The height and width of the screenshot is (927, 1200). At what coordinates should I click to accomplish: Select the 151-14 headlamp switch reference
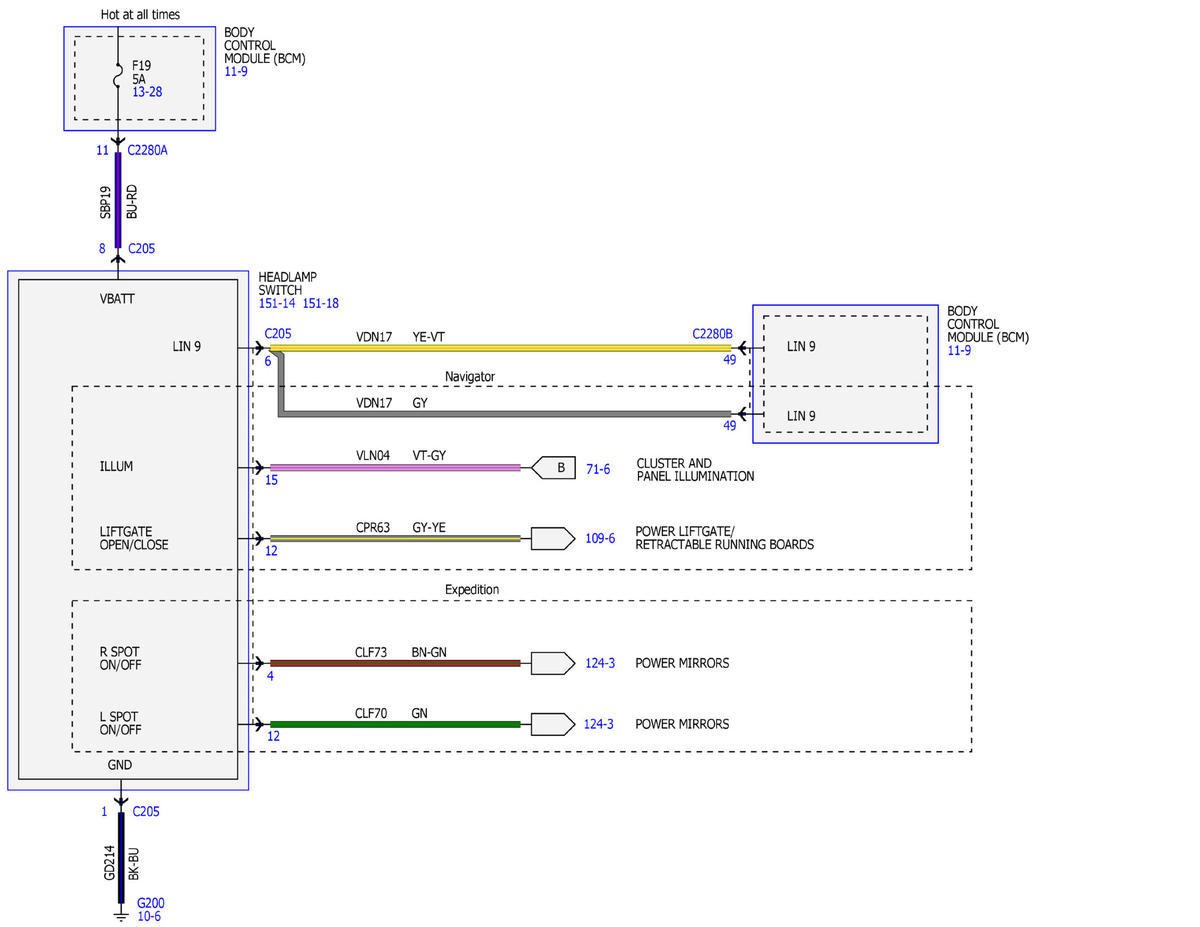coord(276,304)
